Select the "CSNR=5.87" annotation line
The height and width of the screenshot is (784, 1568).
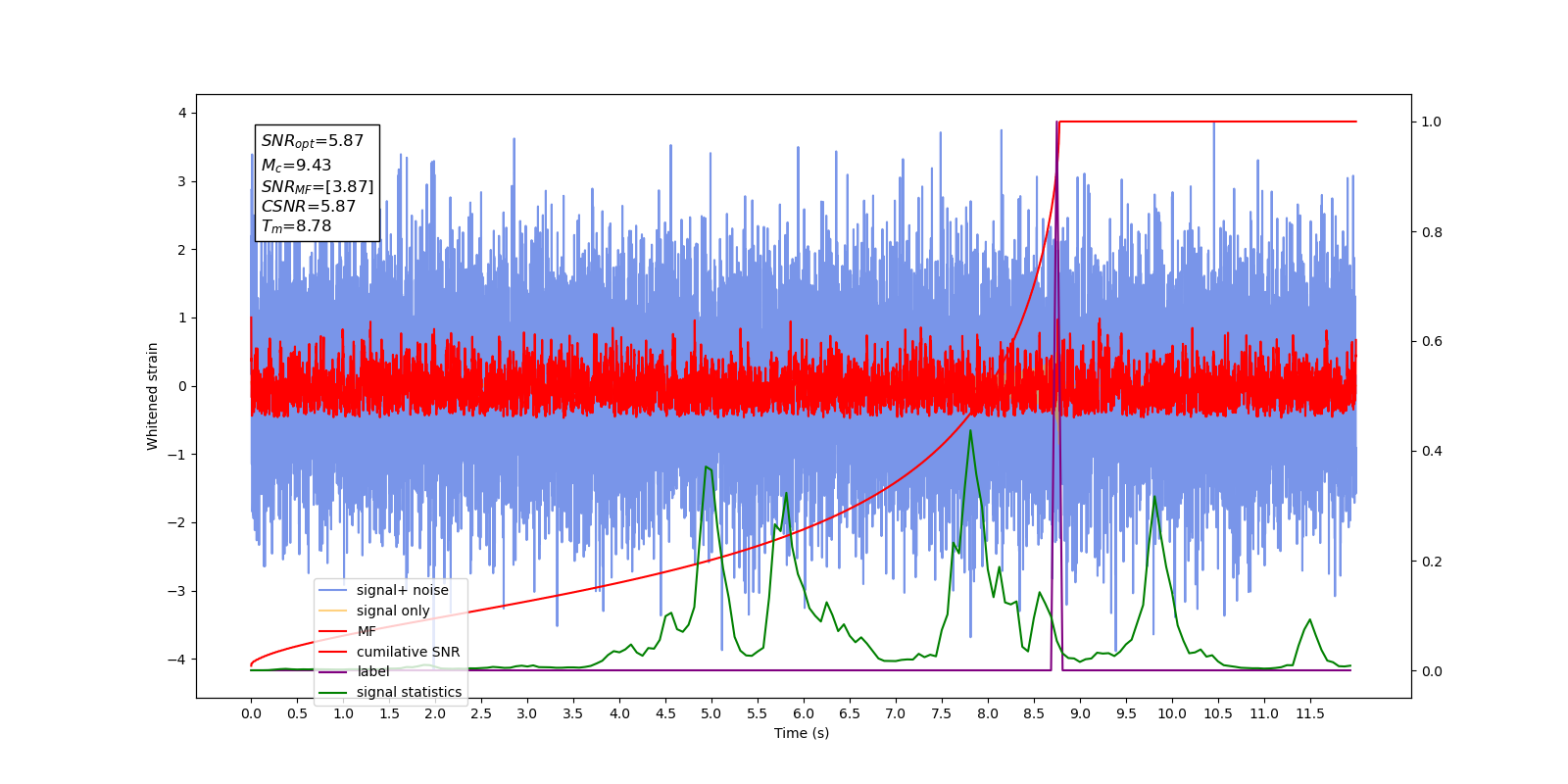[x=308, y=206]
